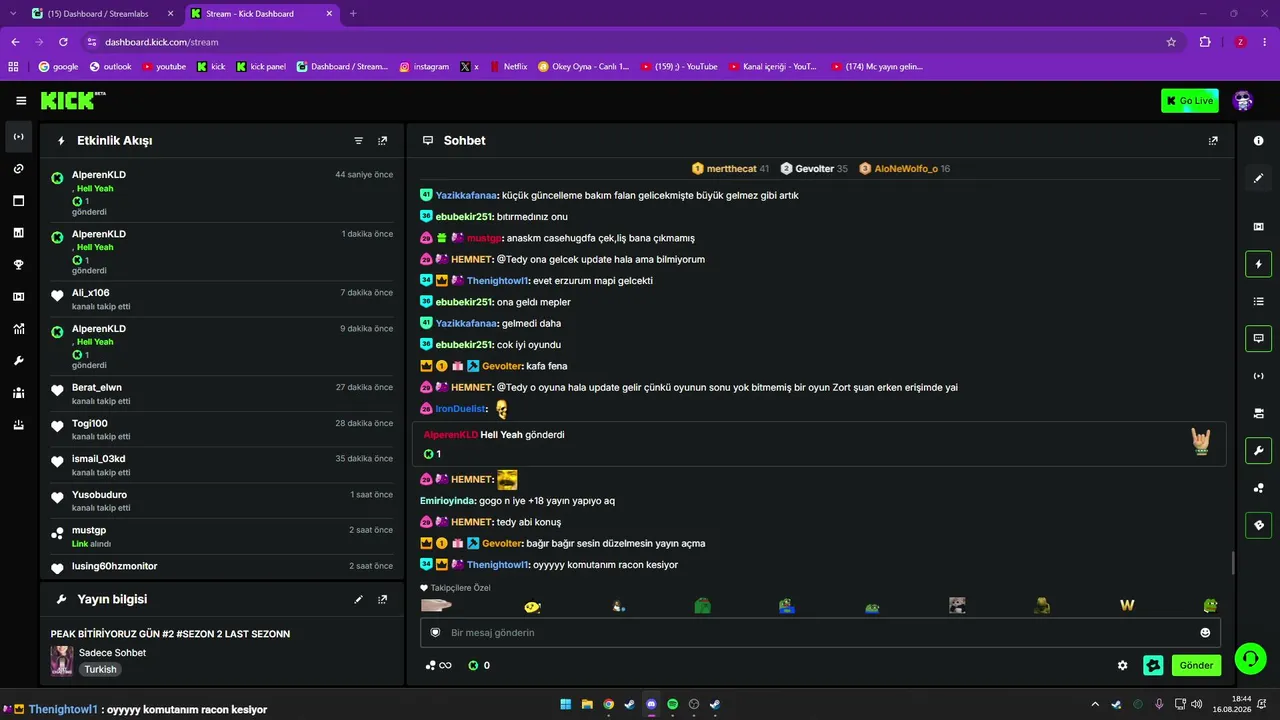Toggle the Kick emblem widget in right sidebar
The image size is (1280, 720).
point(1258,525)
